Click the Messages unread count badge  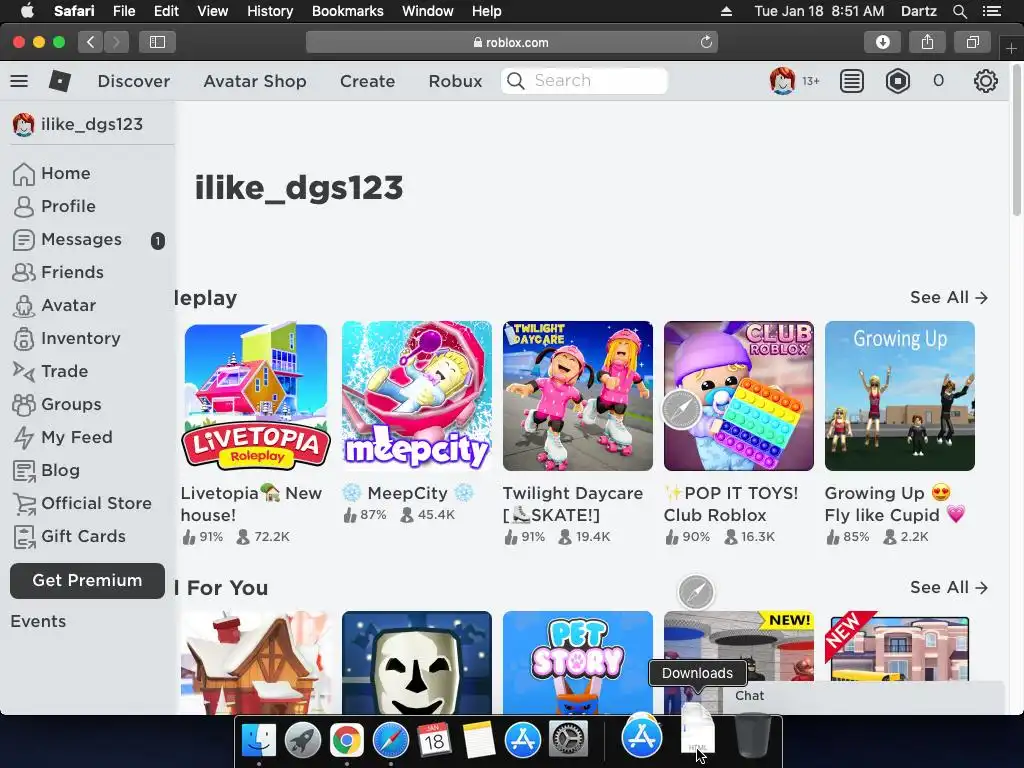[157, 241]
